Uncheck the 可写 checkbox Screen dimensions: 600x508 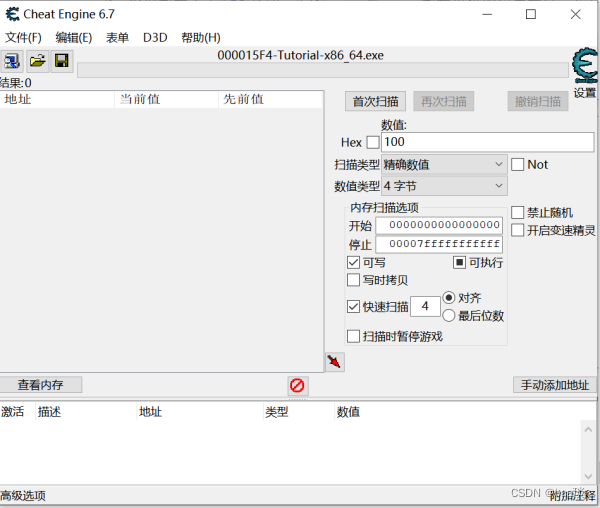point(353,262)
